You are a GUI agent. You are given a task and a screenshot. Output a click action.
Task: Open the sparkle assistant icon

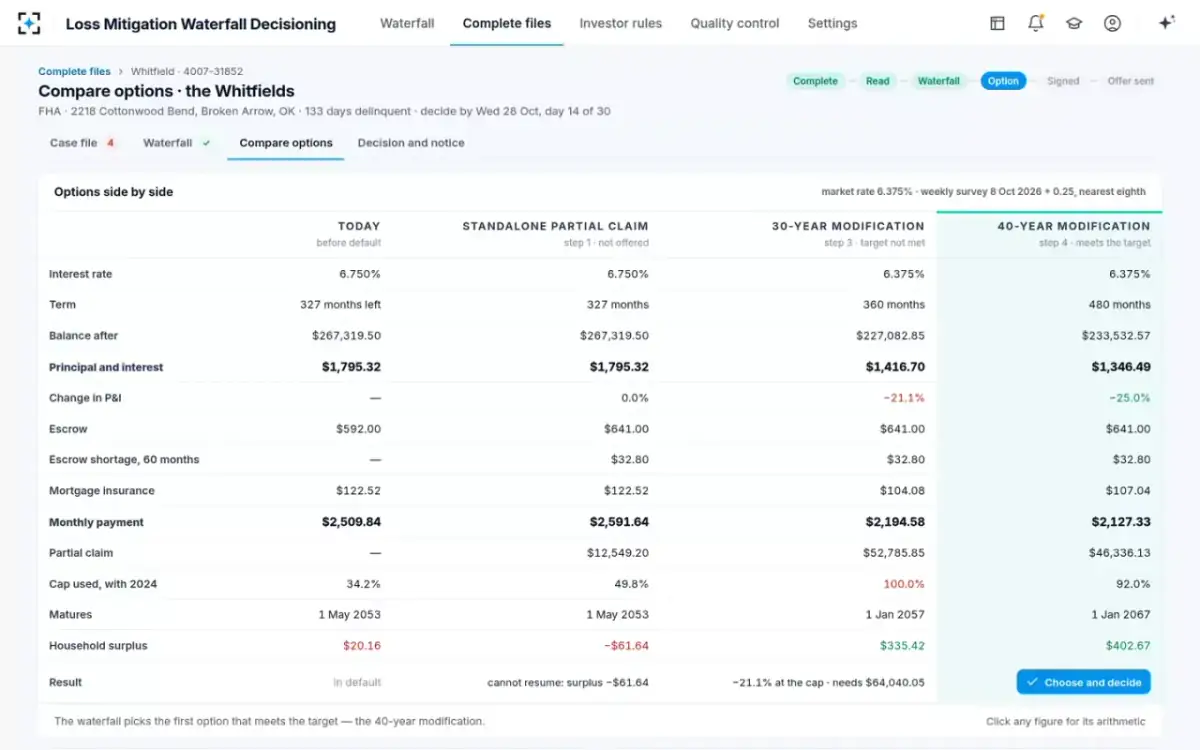pyautogui.click(x=1166, y=23)
